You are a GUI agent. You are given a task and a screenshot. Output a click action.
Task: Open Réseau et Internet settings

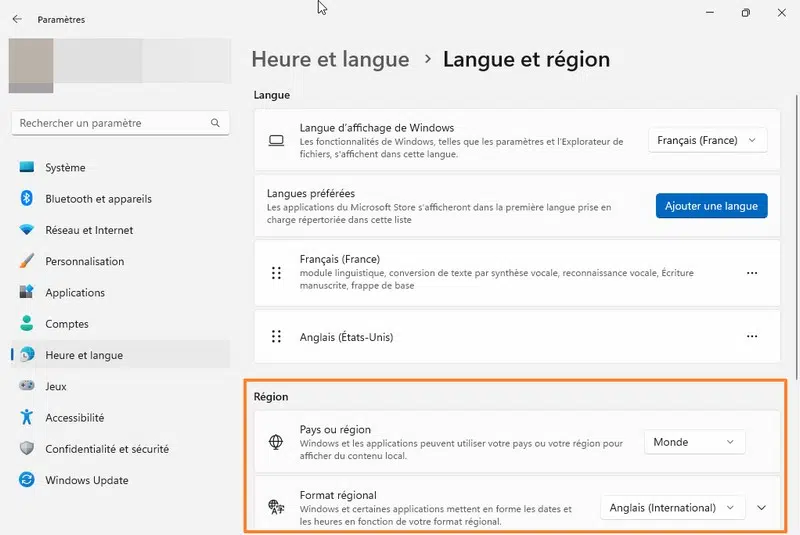click(x=120, y=230)
